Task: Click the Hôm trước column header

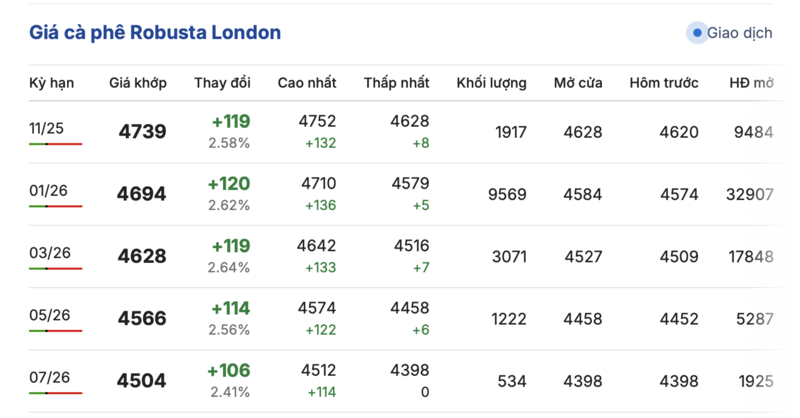Action: pyautogui.click(x=663, y=83)
